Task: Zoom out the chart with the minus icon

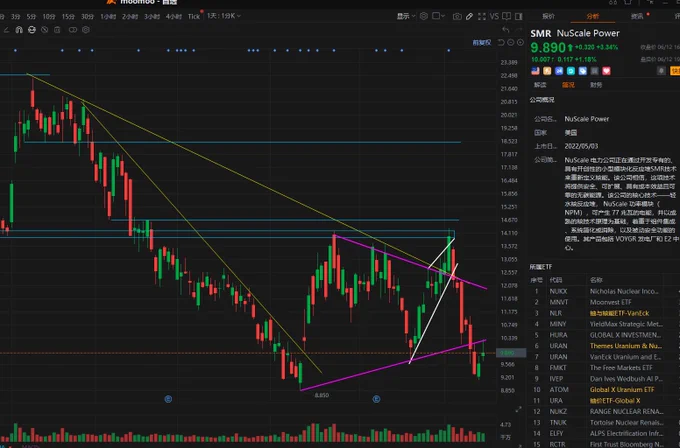Action: coord(511,43)
